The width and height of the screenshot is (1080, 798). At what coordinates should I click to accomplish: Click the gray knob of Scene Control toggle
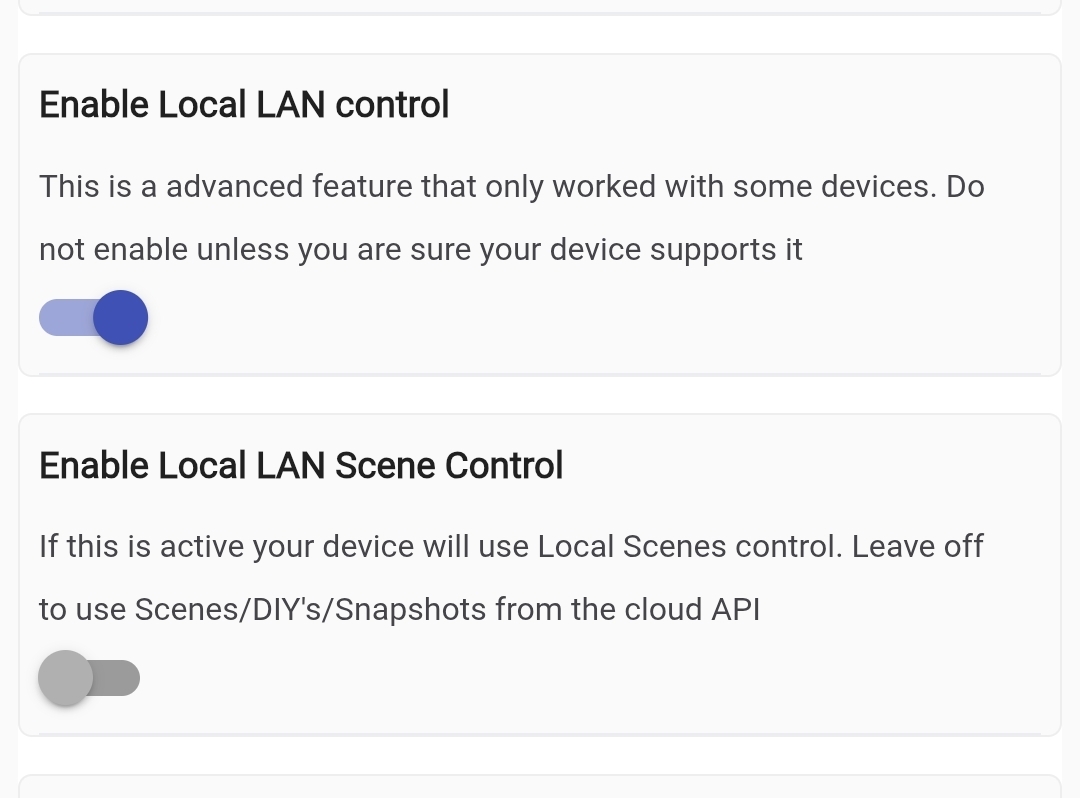coord(65,678)
